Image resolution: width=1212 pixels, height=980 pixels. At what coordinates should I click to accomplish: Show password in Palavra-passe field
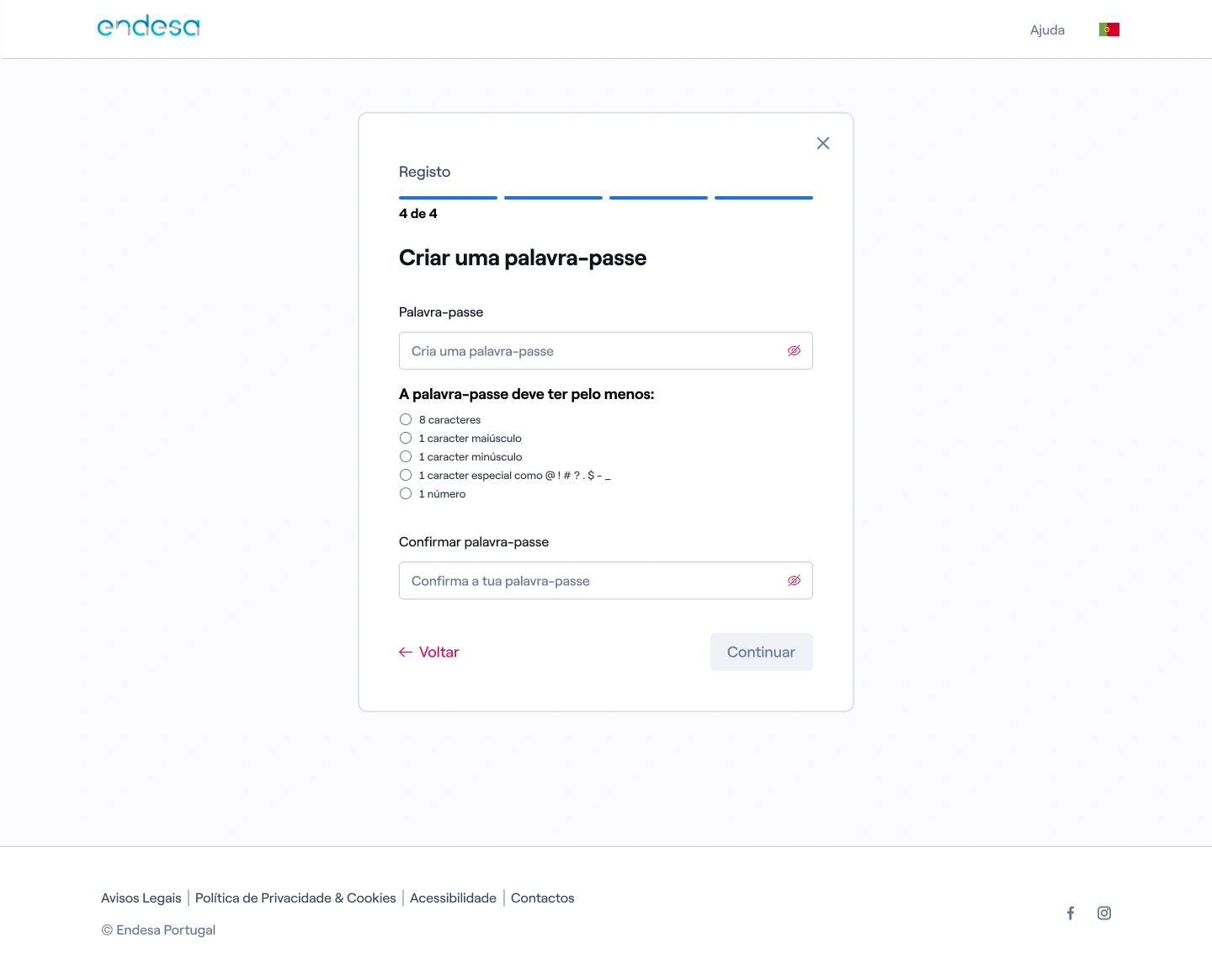(794, 351)
